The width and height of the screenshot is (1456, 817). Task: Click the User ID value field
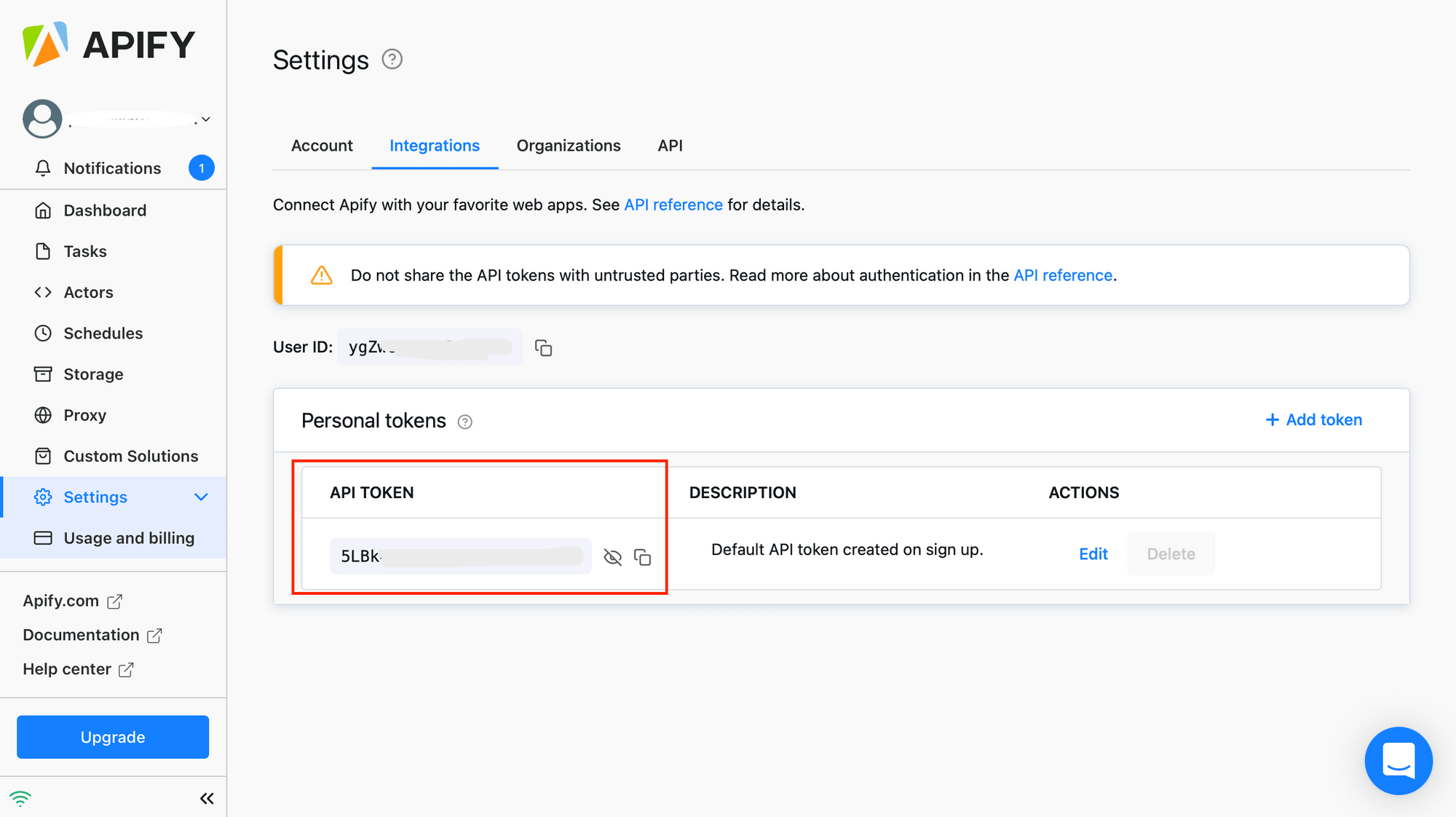[430, 347]
